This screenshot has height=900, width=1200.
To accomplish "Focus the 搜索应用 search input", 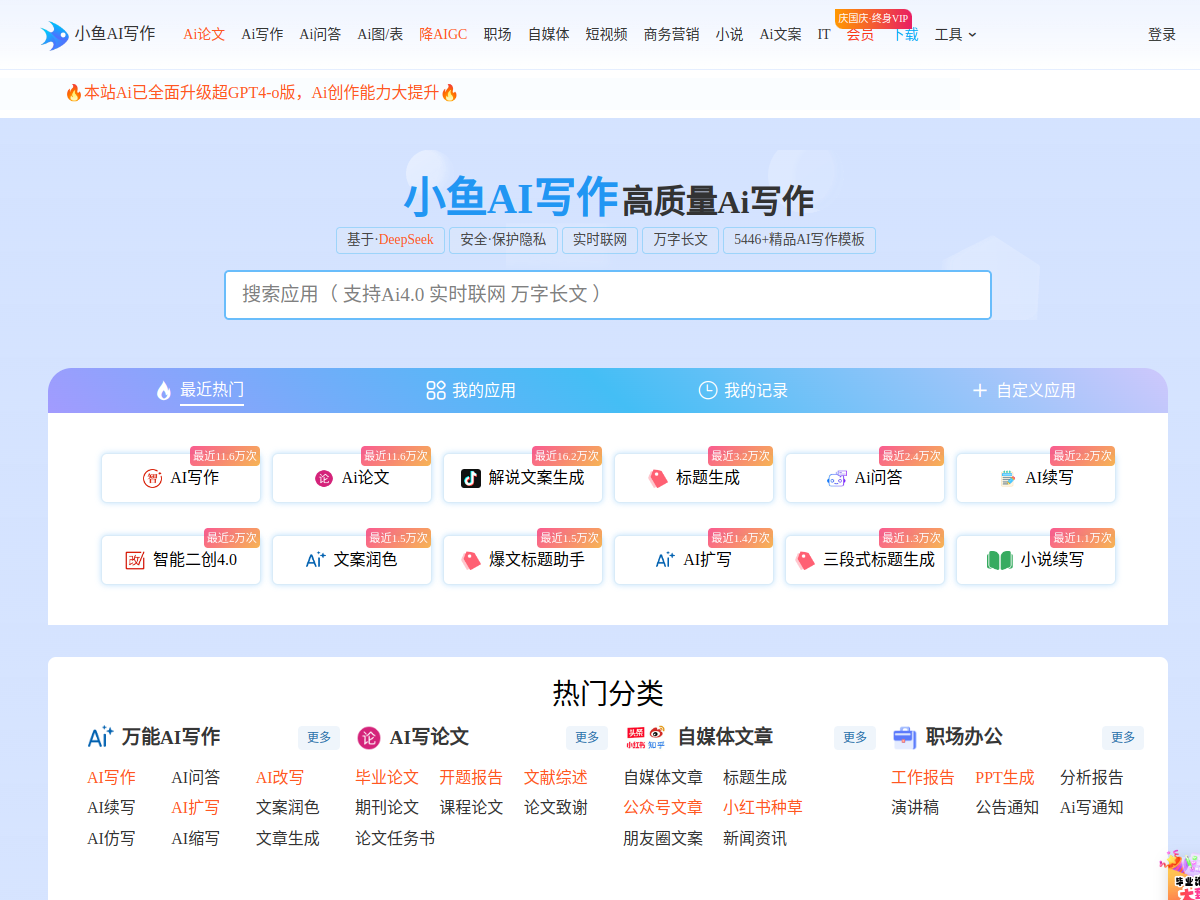I will (608, 295).
